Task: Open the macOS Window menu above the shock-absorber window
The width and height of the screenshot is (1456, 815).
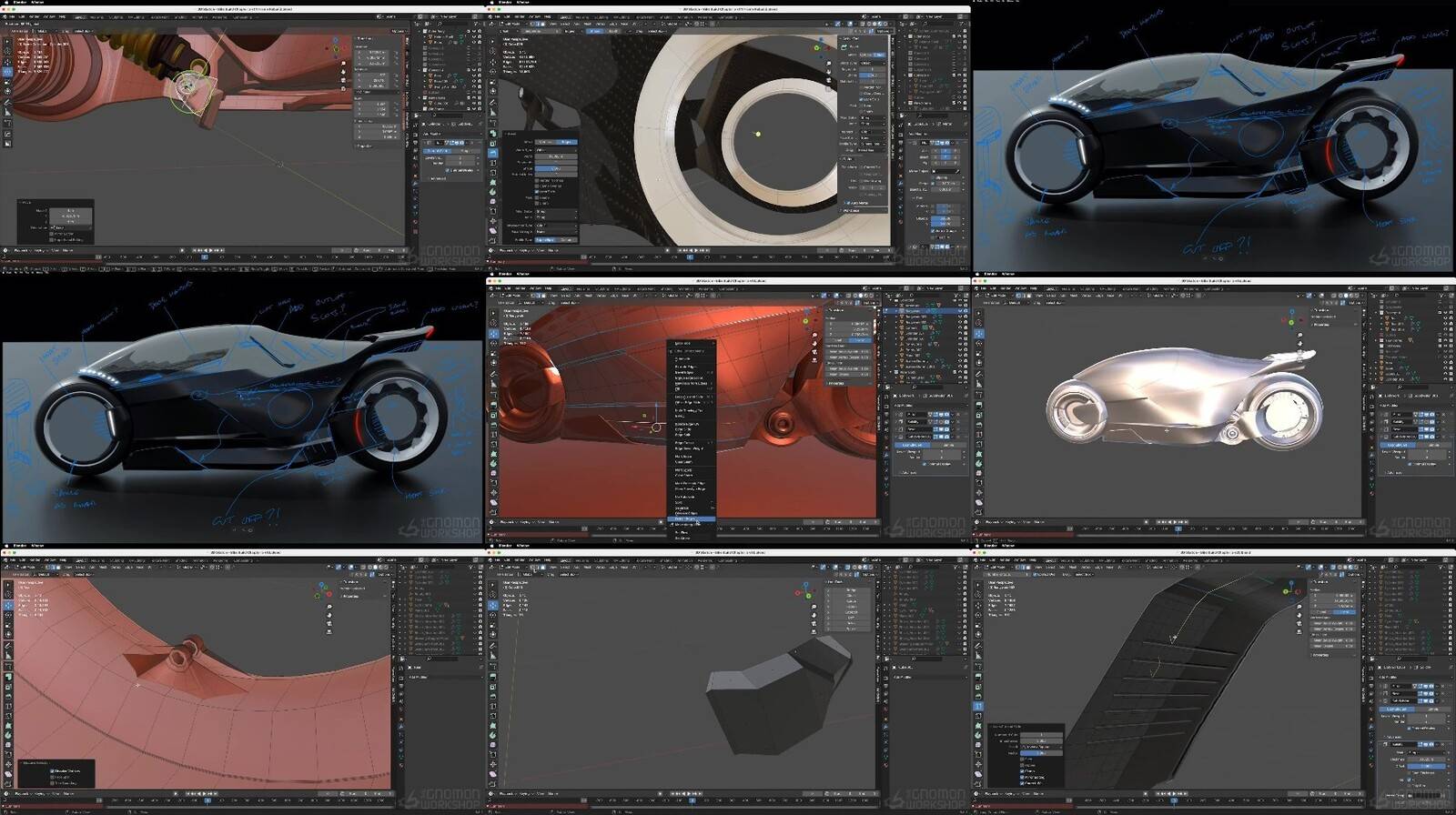Action: 37,3
